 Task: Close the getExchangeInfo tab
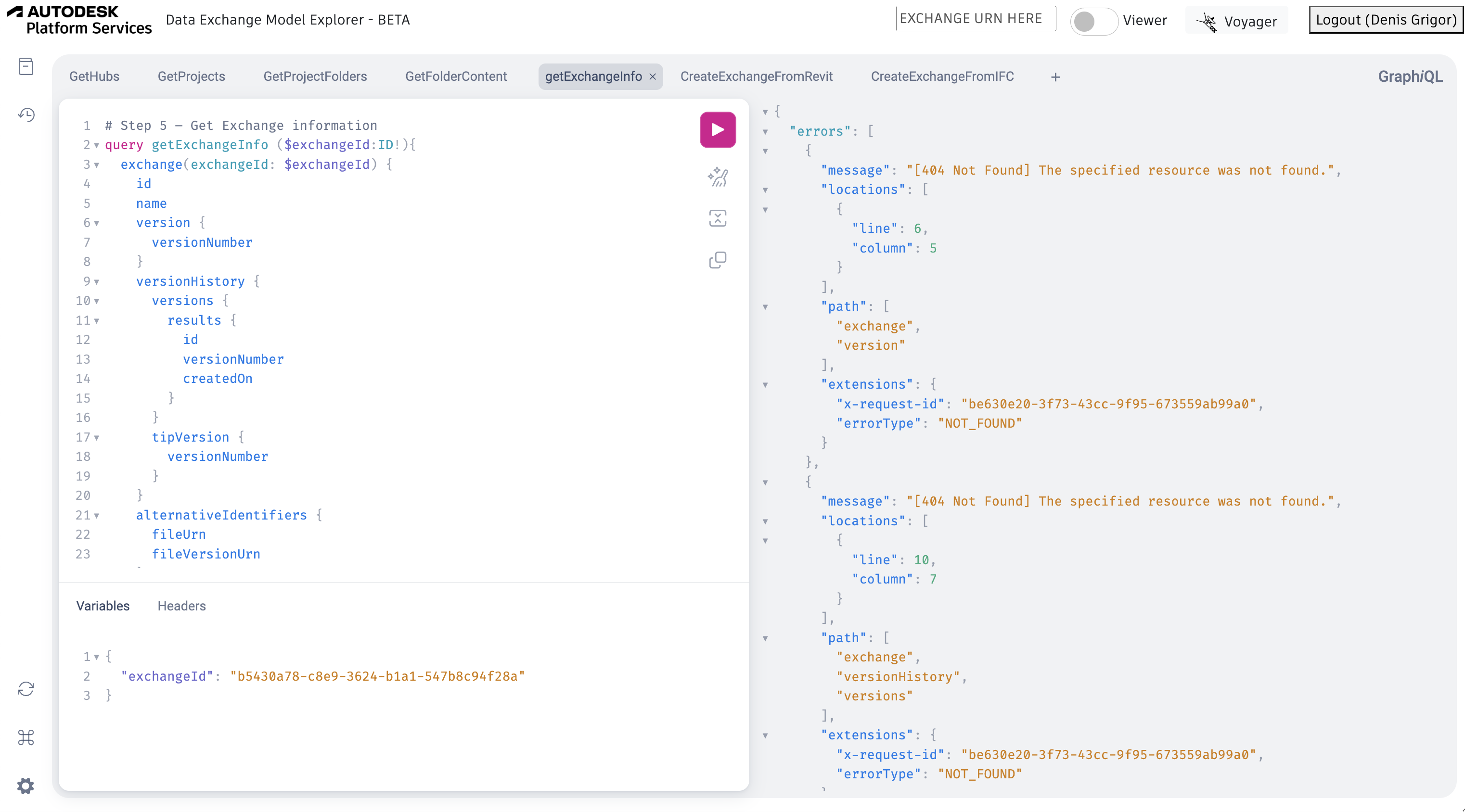(653, 77)
